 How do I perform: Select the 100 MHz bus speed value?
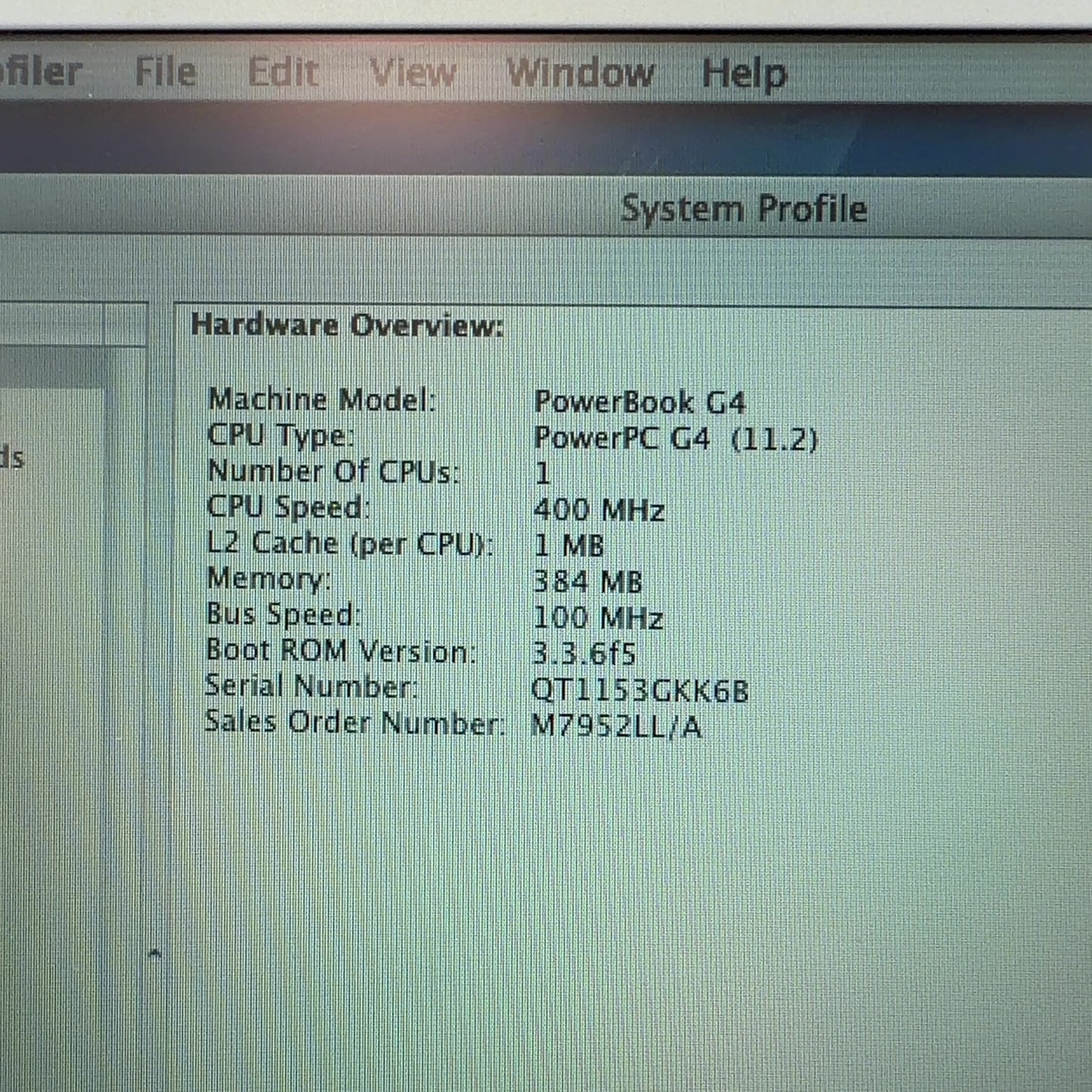pyautogui.click(x=598, y=617)
